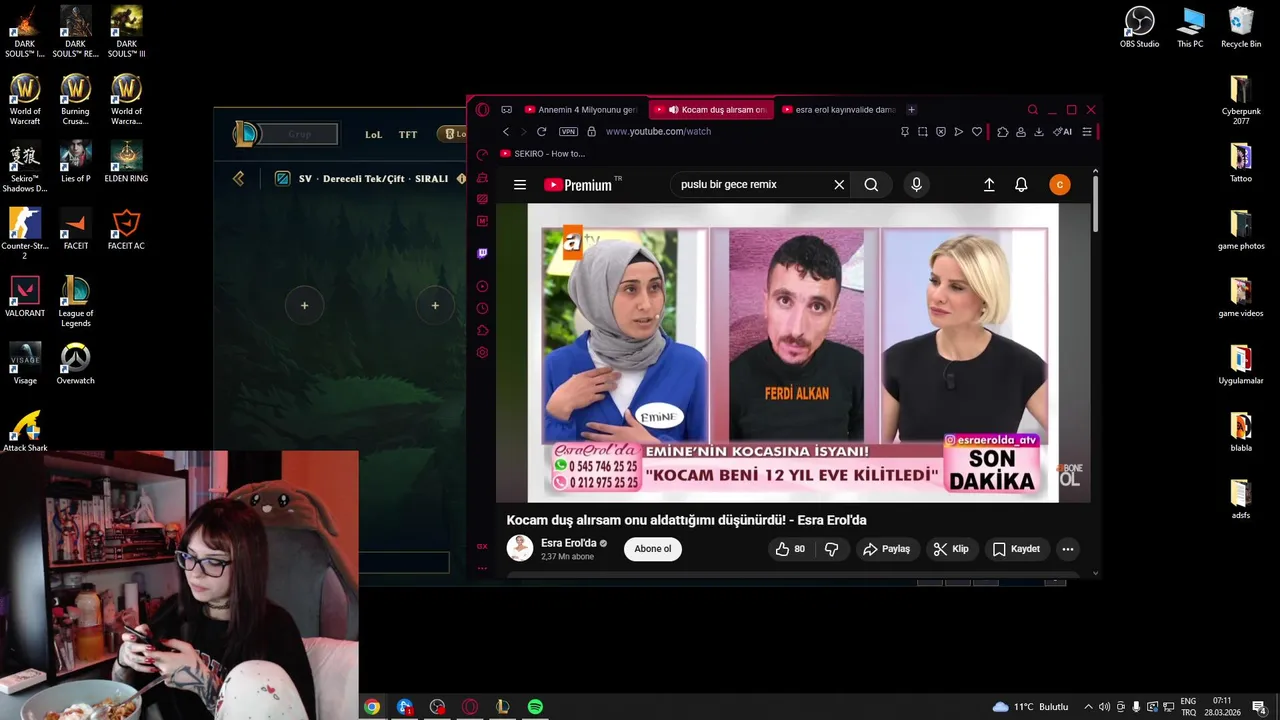Open the downloads arrow icon
1280x720 pixels.
(x=1039, y=132)
